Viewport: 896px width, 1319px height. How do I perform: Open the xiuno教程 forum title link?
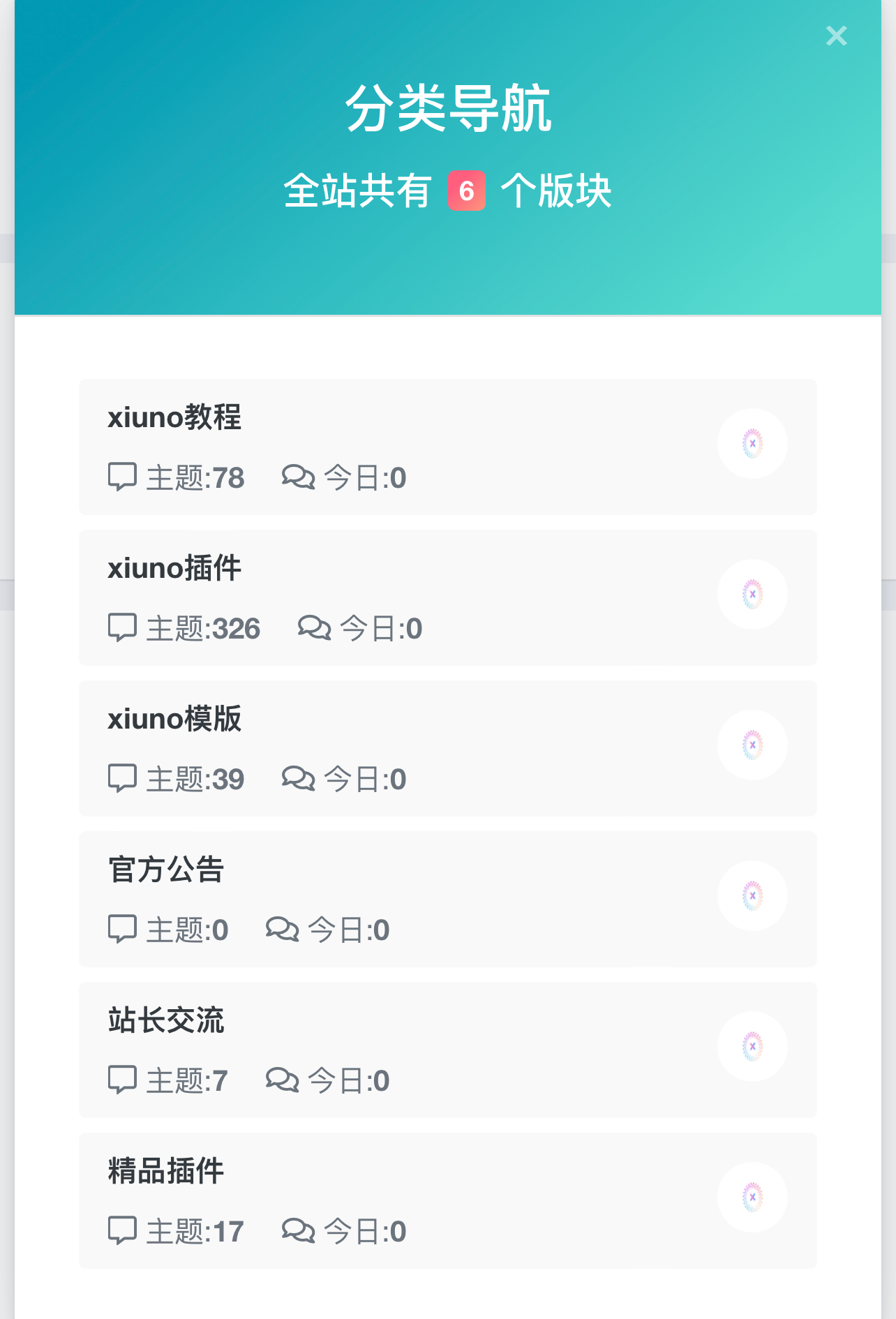(174, 417)
